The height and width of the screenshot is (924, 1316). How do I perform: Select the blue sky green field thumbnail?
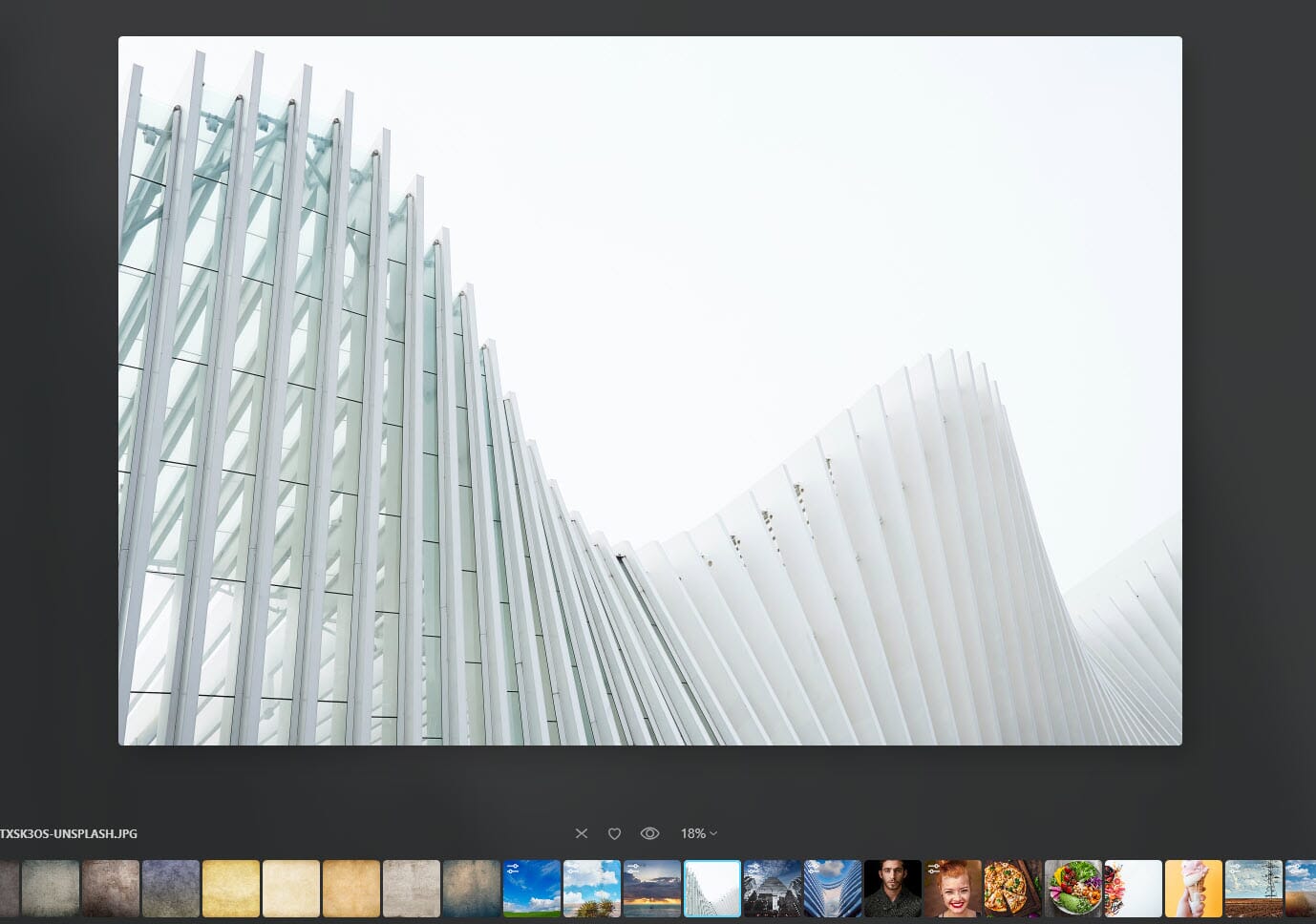point(532,889)
